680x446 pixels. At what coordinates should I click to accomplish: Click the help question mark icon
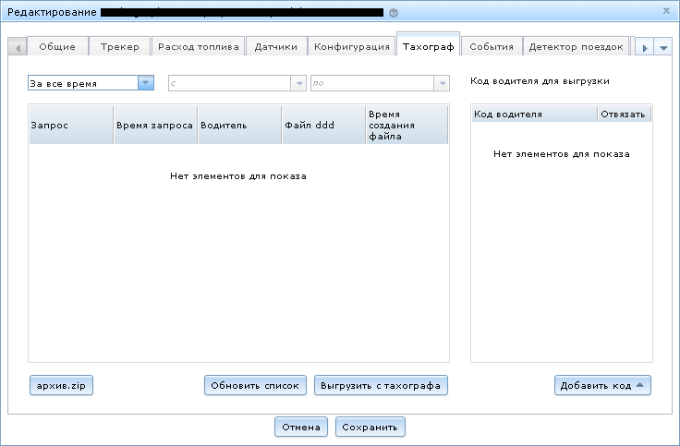tap(393, 13)
